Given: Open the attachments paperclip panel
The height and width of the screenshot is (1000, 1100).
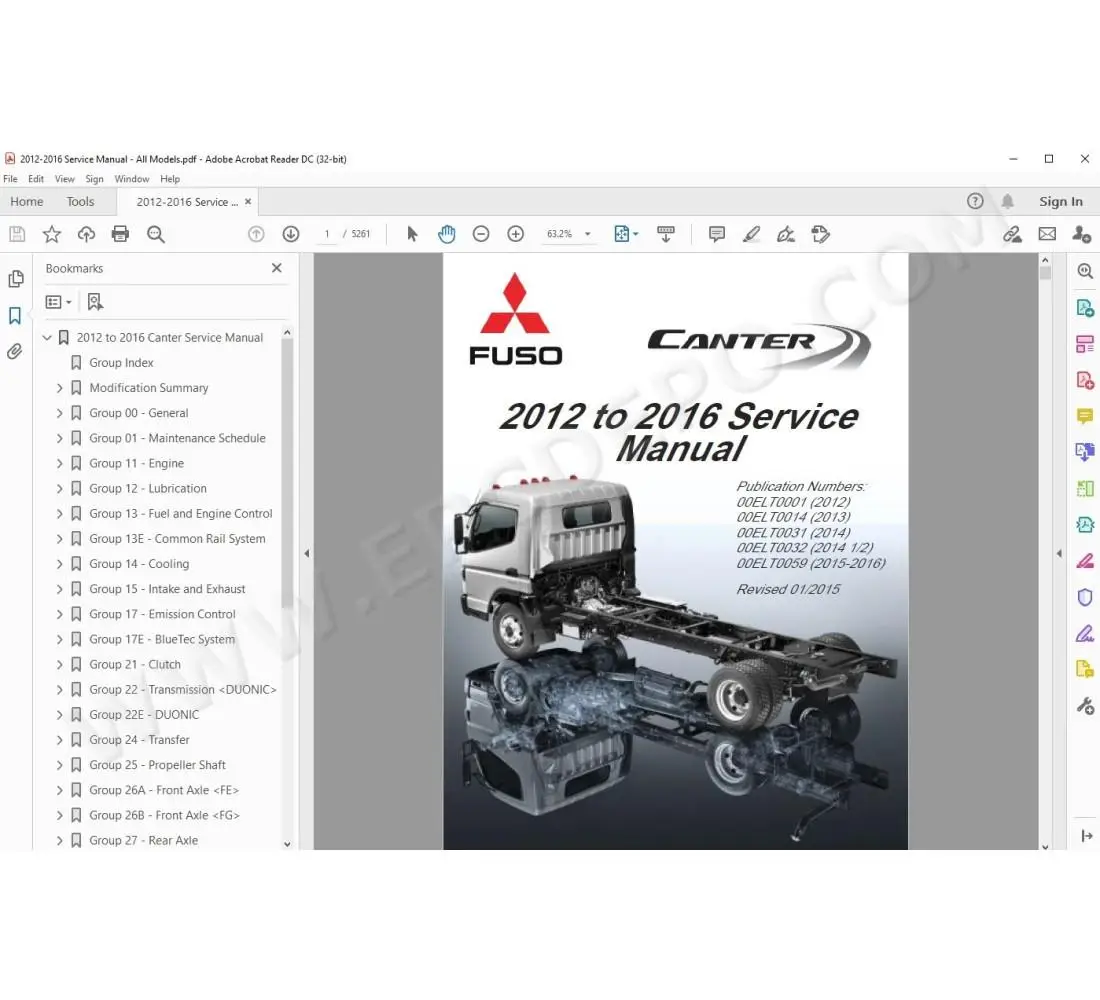Looking at the screenshot, I should [15, 351].
